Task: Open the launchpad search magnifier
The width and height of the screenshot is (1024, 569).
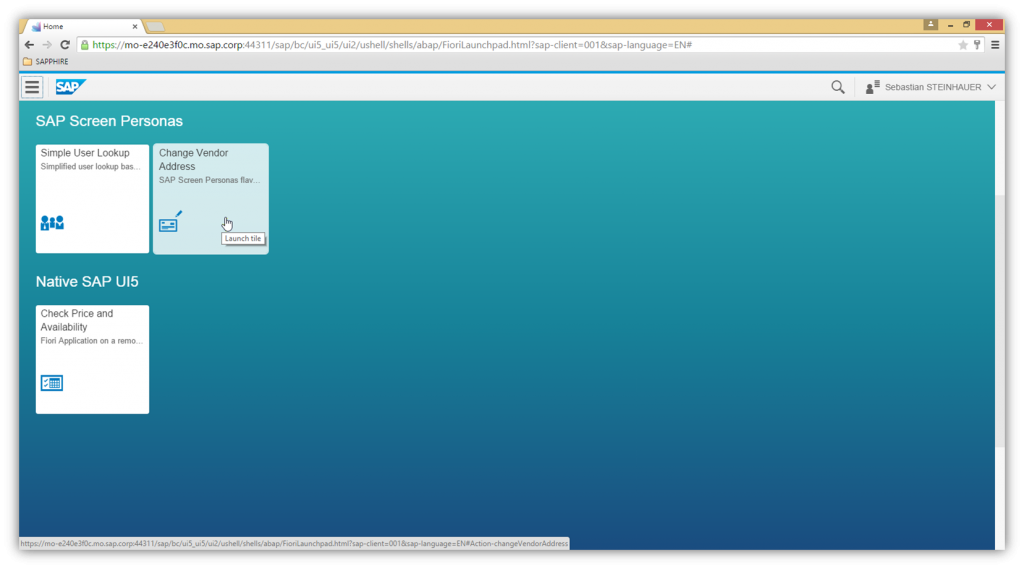Action: (x=837, y=87)
